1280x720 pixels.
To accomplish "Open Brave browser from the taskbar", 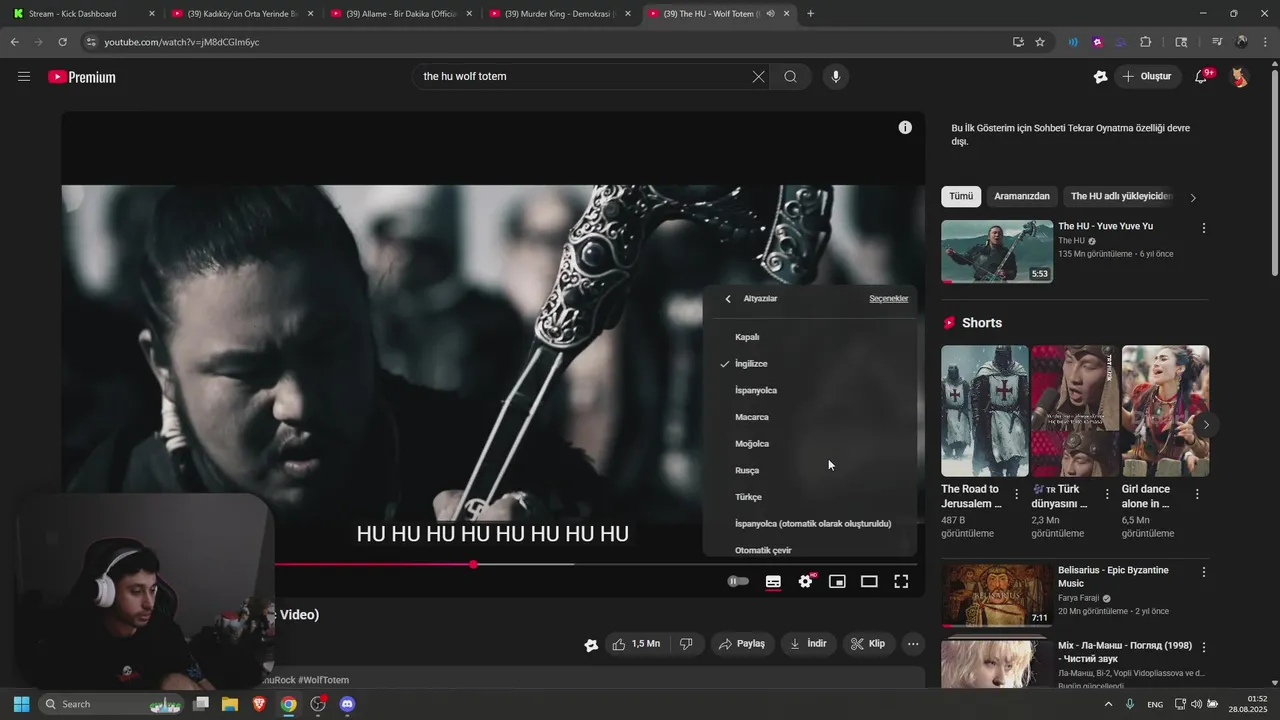I will [259, 704].
